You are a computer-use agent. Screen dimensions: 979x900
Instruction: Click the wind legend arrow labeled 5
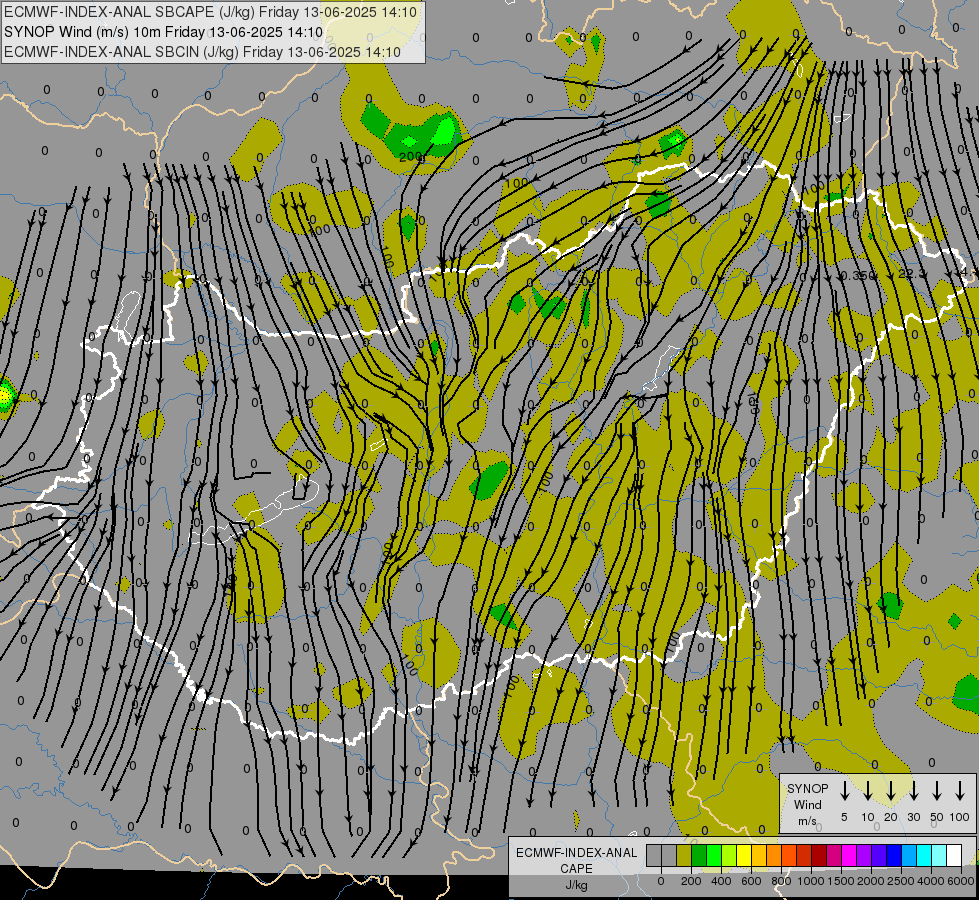pyautogui.click(x=844, y=791)
